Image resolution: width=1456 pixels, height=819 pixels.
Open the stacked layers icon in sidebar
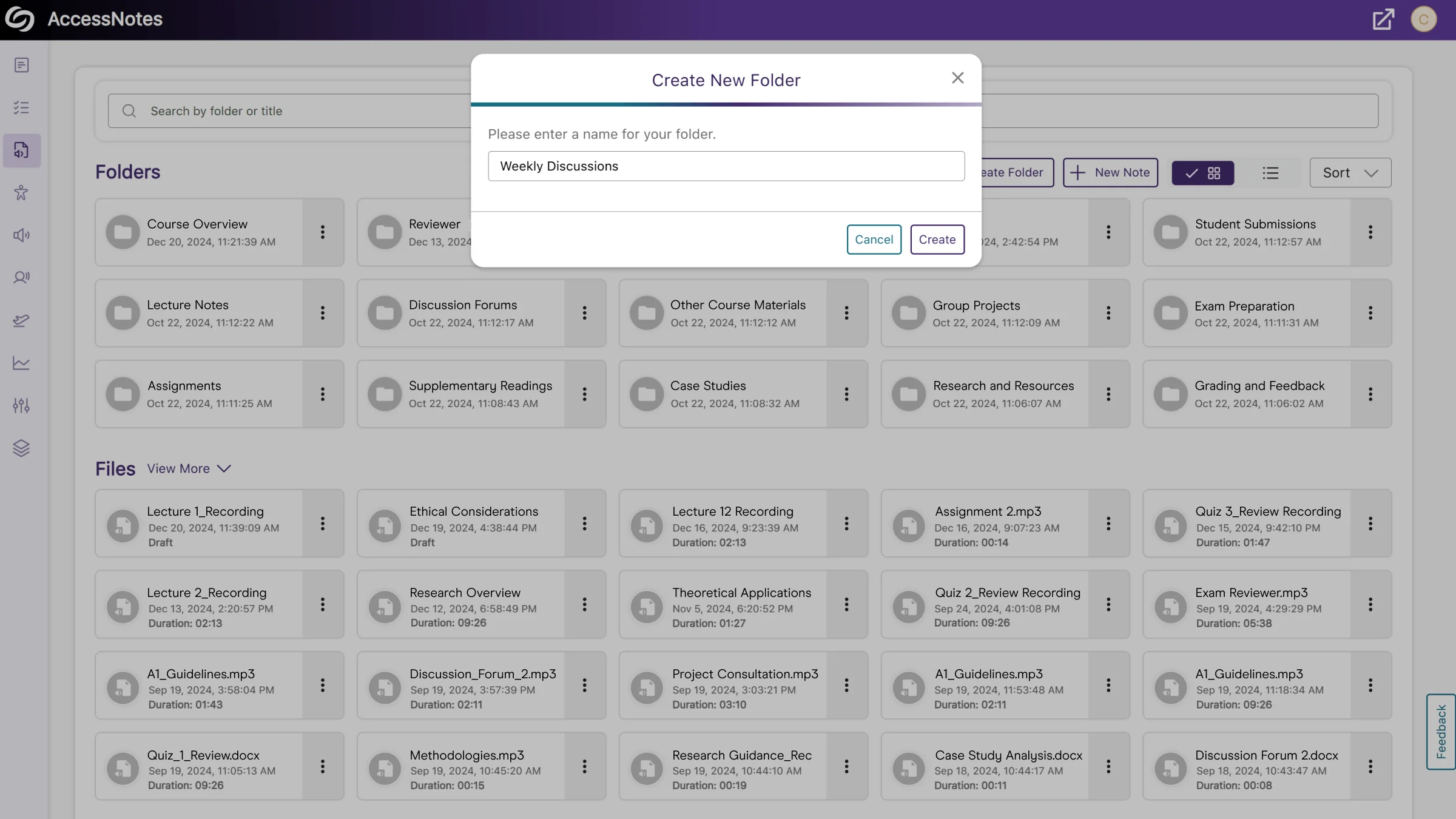pyautogui.click(x=21, y=448)
